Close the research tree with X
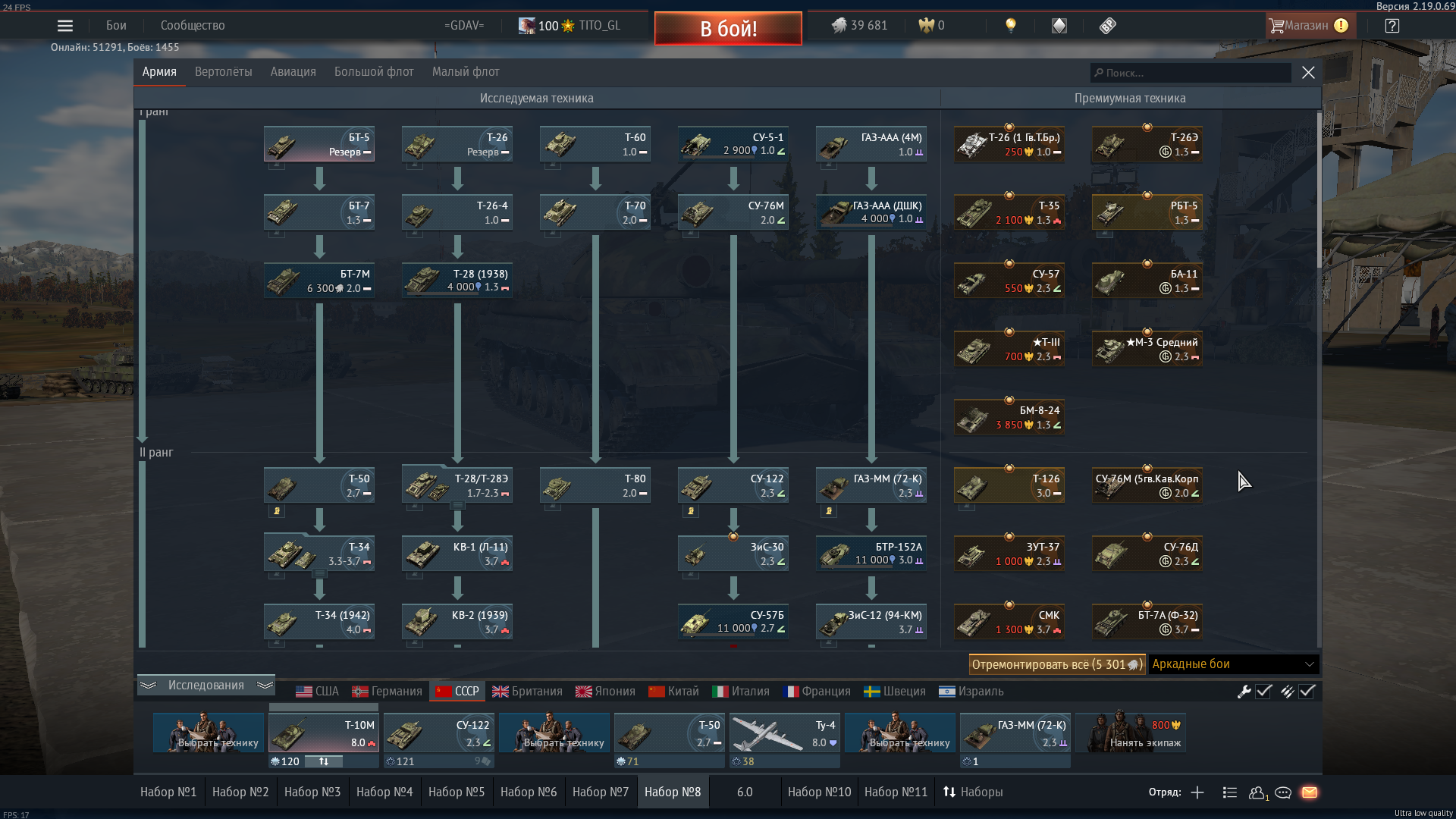Screen dimensions: 1456x819 (1308, 72)
